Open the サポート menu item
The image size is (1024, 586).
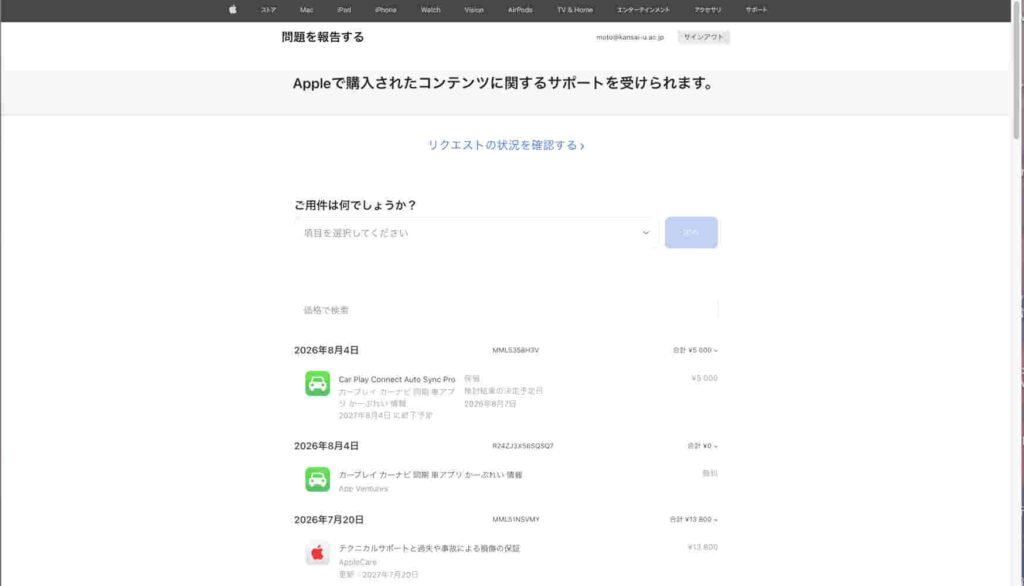tap(756, 10)
